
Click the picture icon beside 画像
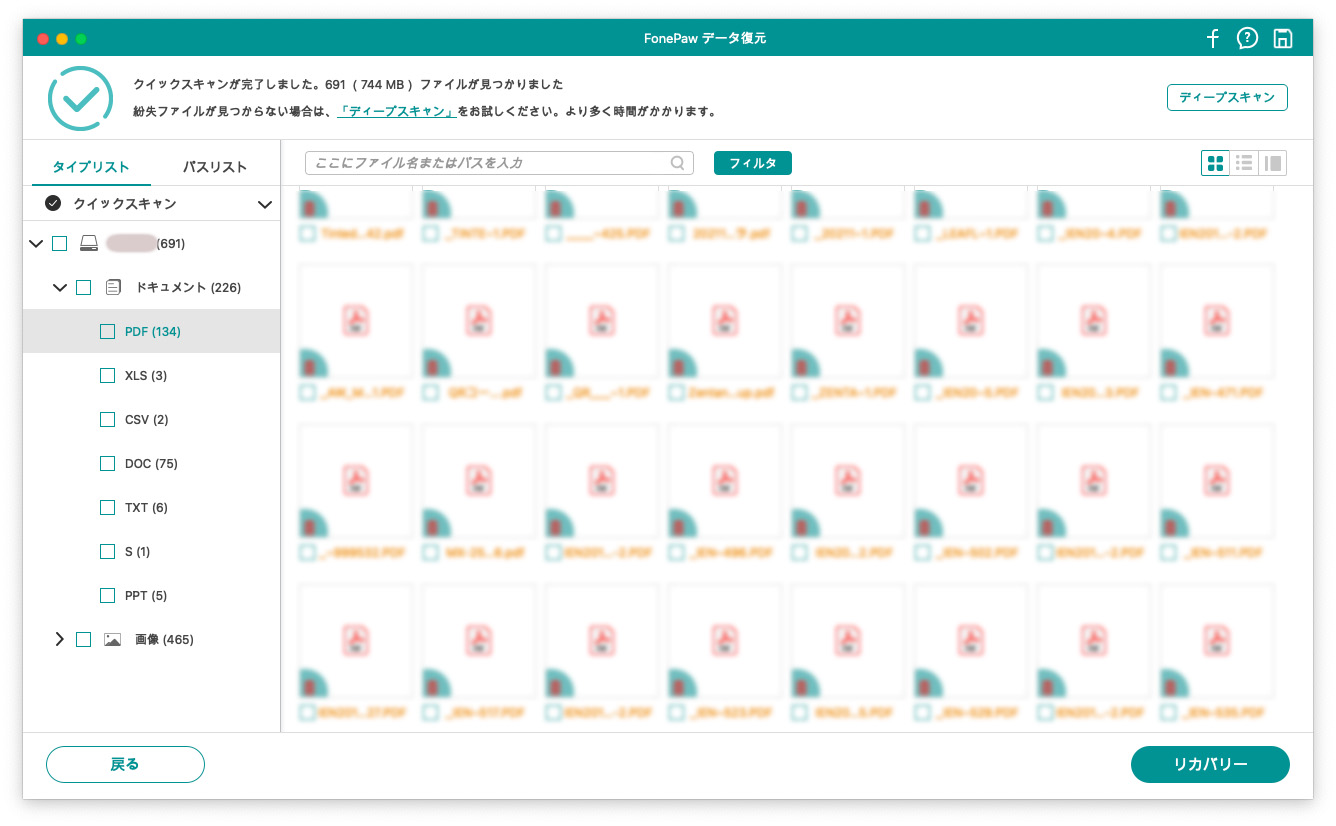pos(113,639)
